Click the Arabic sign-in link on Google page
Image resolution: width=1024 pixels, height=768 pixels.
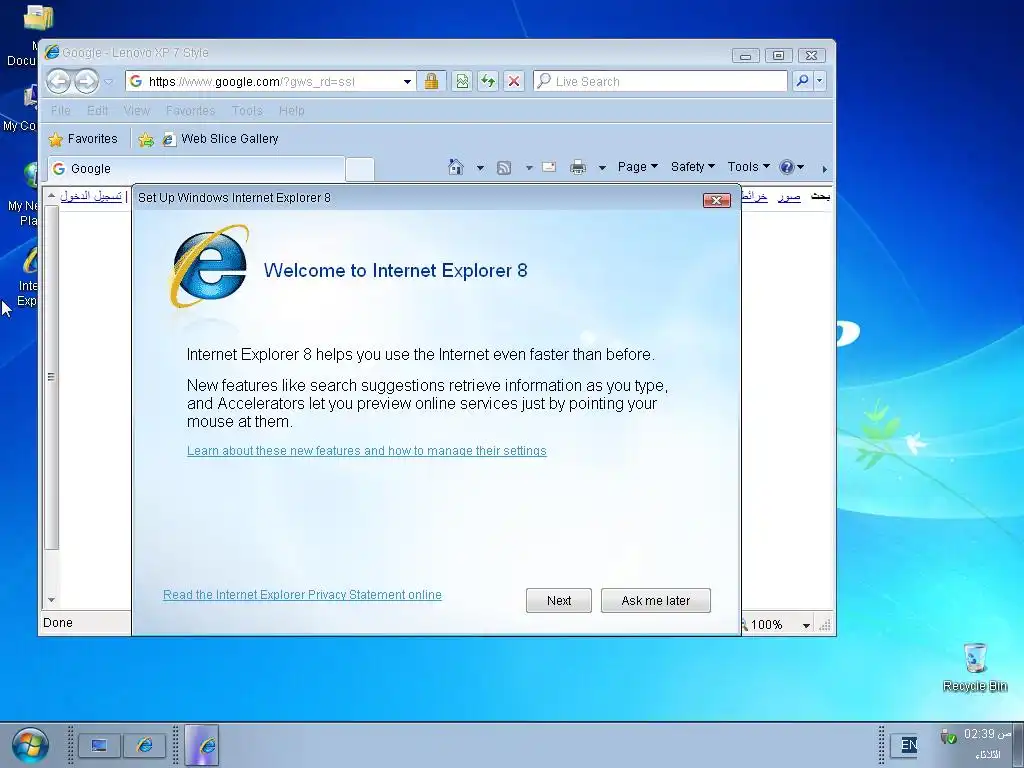pos(91,196)
